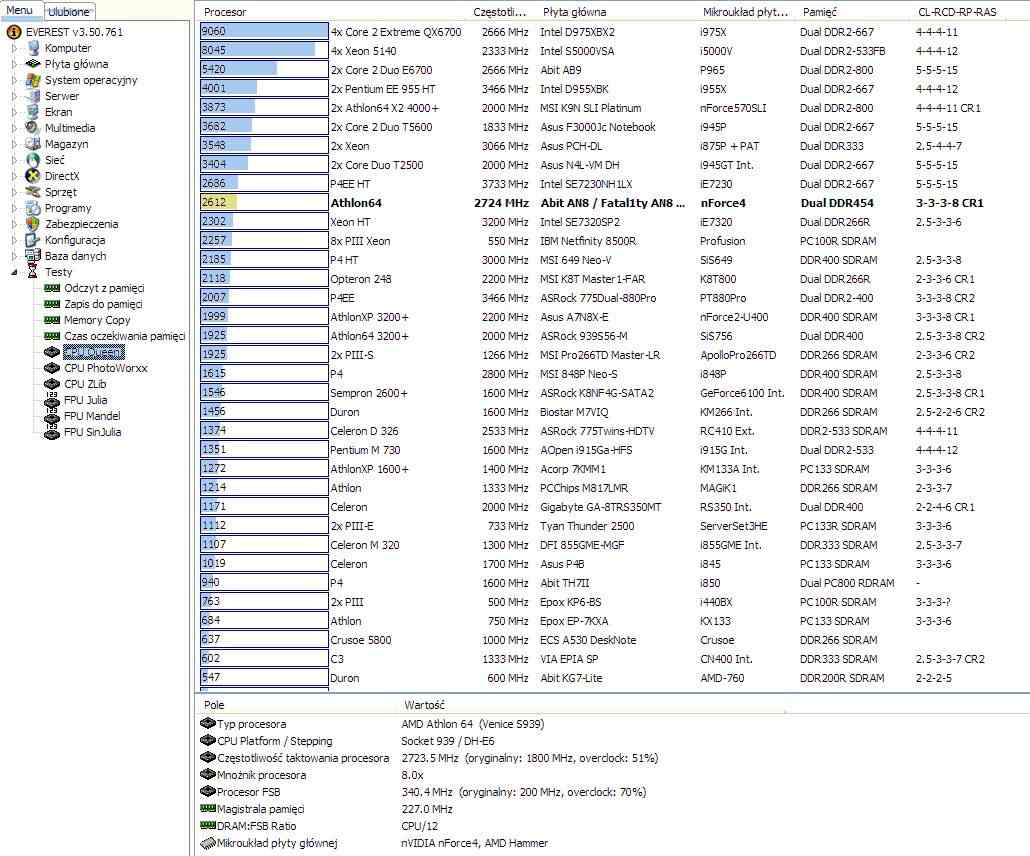Expand the Płyta główna tree node

click(x=14, y=64)
